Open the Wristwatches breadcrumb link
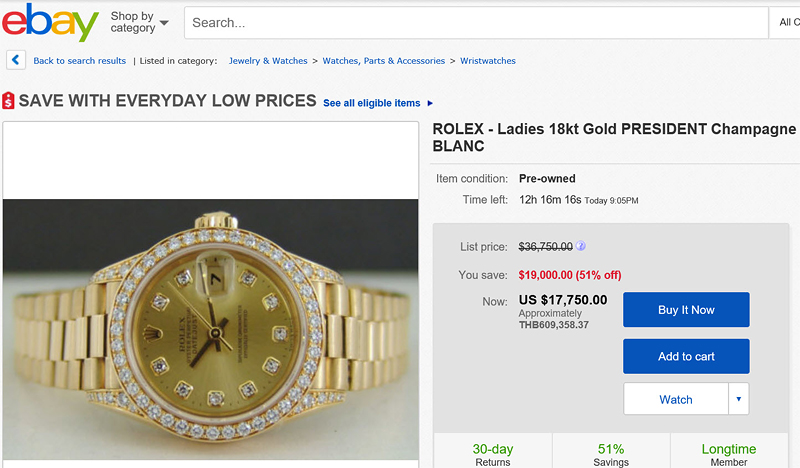The width and height of the screenshot is (800, 468). pos(488,61)
